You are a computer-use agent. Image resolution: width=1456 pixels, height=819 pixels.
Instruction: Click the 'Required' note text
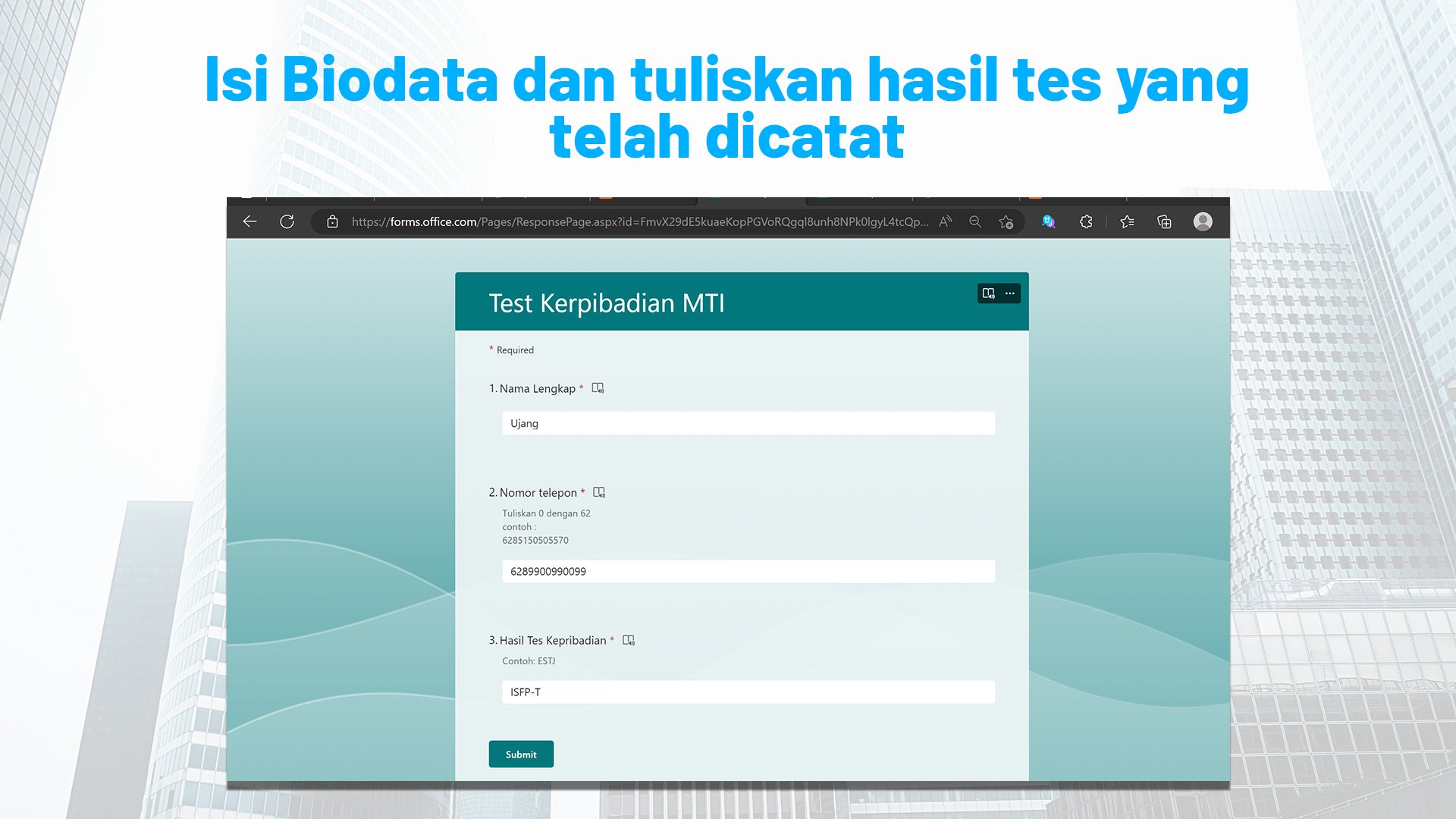coord(515,350)
